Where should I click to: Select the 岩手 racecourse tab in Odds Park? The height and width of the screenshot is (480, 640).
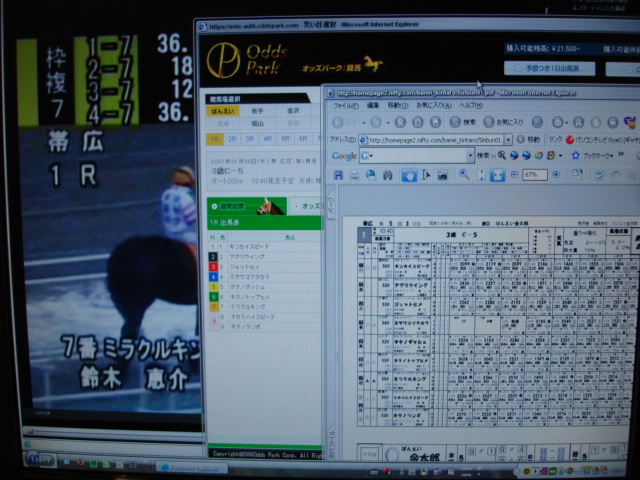tap(257, 111)
